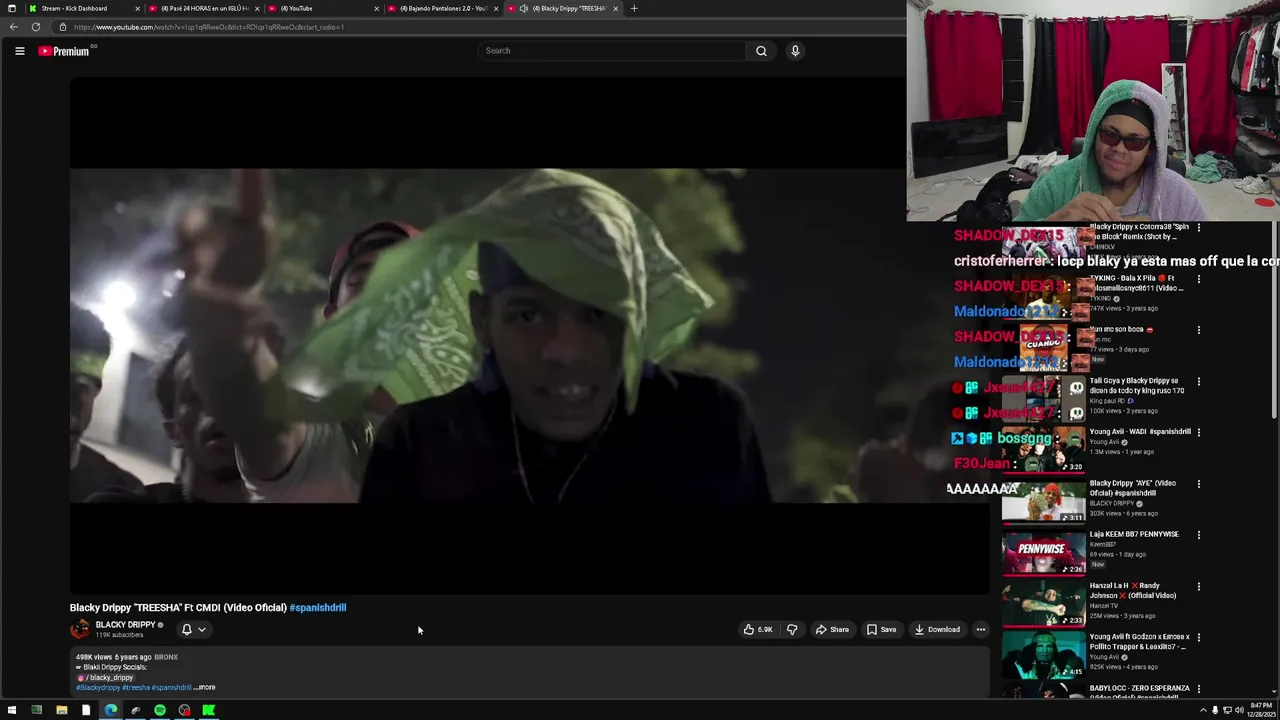Open Spotify from the taskbar

click(159, 711)
